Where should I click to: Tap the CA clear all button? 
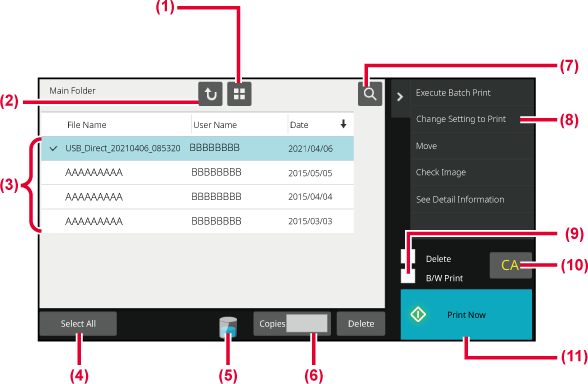click(x=510, y=265)
